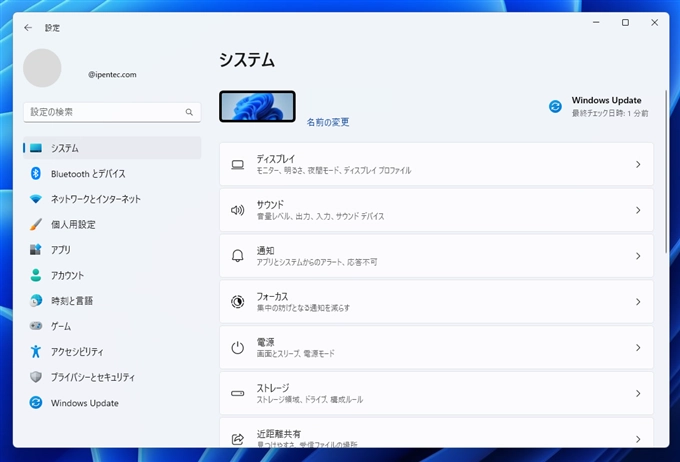
Task: Expand the 近距離共有 row chevron
Action: point(638,439)
